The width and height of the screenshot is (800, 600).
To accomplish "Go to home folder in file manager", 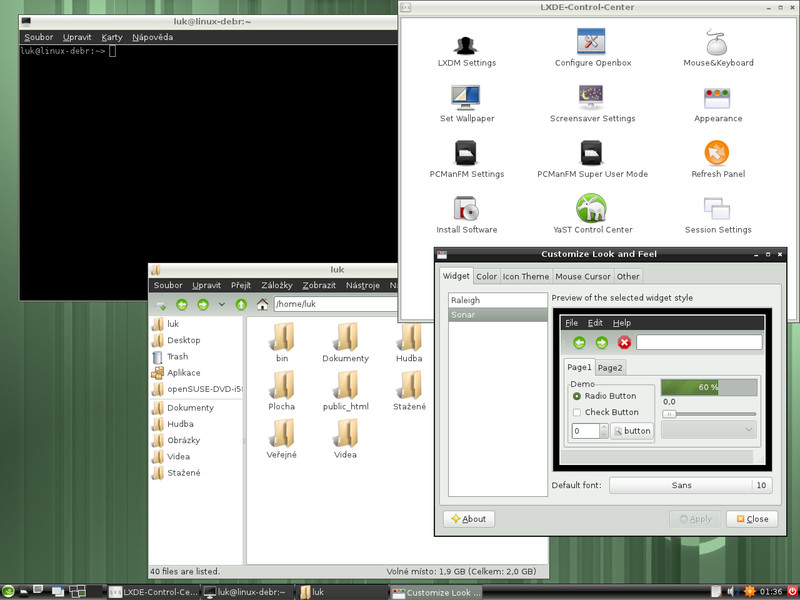I will click(x=262, y=305).
